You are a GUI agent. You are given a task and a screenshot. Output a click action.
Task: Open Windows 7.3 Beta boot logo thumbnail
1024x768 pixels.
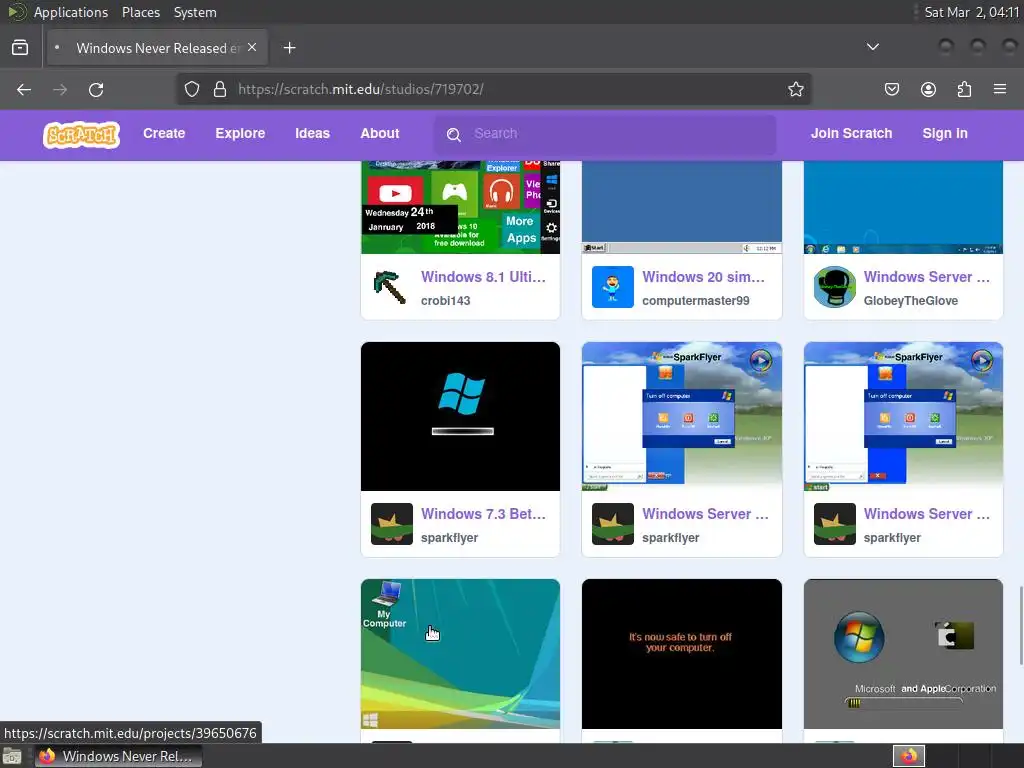pos(460,417)
